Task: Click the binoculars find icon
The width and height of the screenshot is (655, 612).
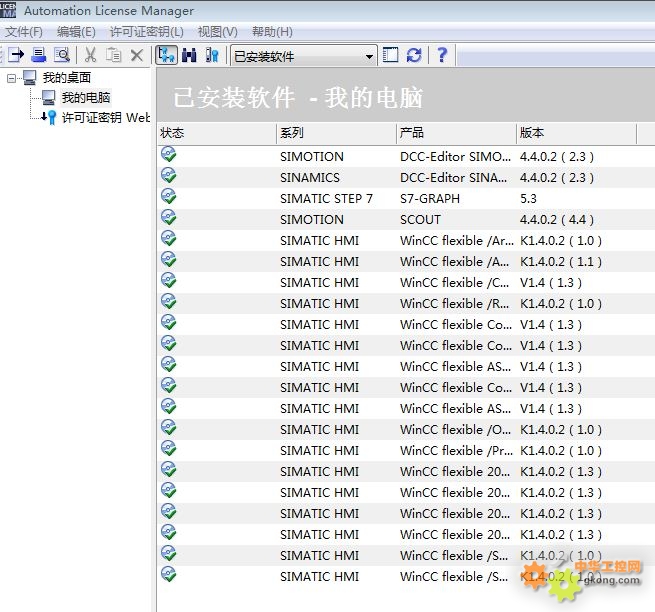Action: pos(189,55)
